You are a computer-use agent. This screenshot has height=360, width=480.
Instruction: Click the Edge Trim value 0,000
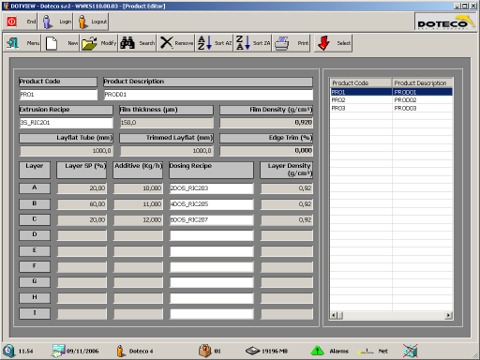coord(266,151)
